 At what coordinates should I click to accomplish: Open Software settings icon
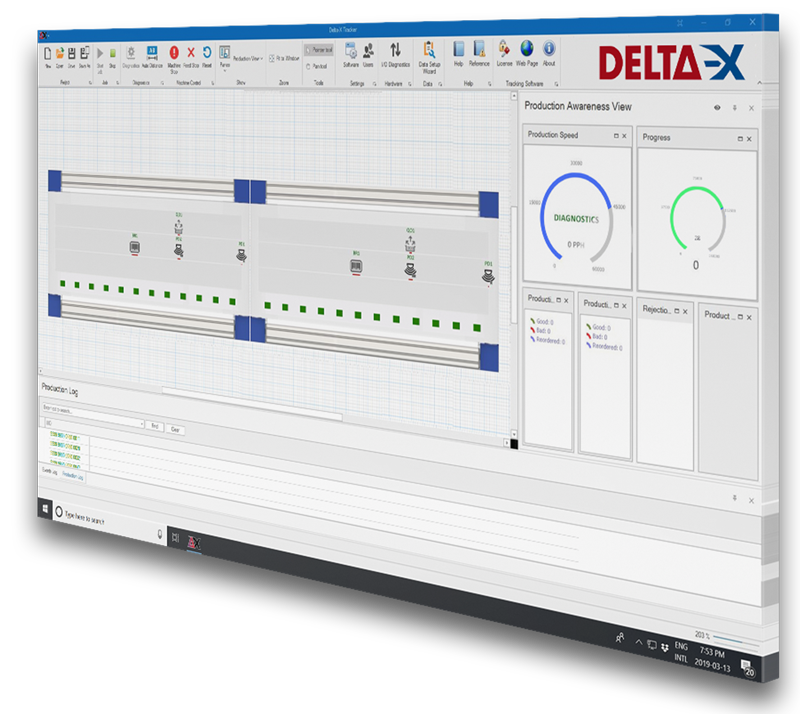pos(351,51)
